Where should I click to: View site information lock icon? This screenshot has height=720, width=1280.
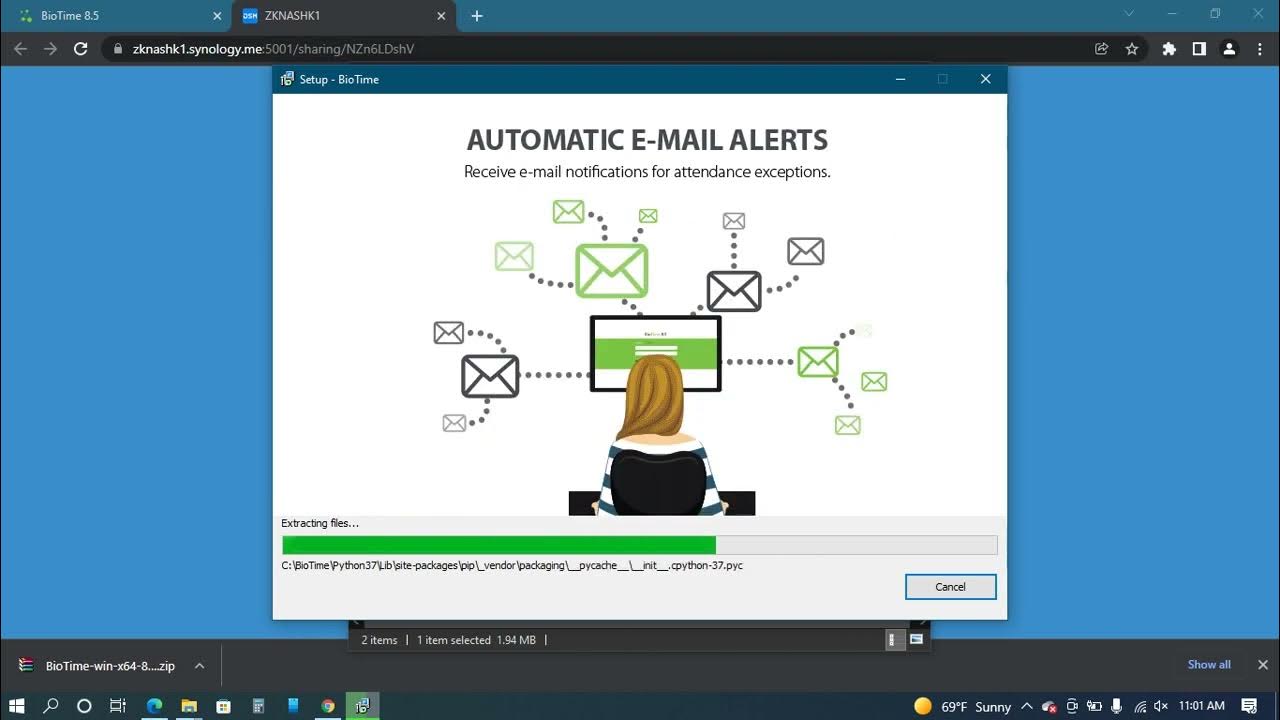(118, 48)
